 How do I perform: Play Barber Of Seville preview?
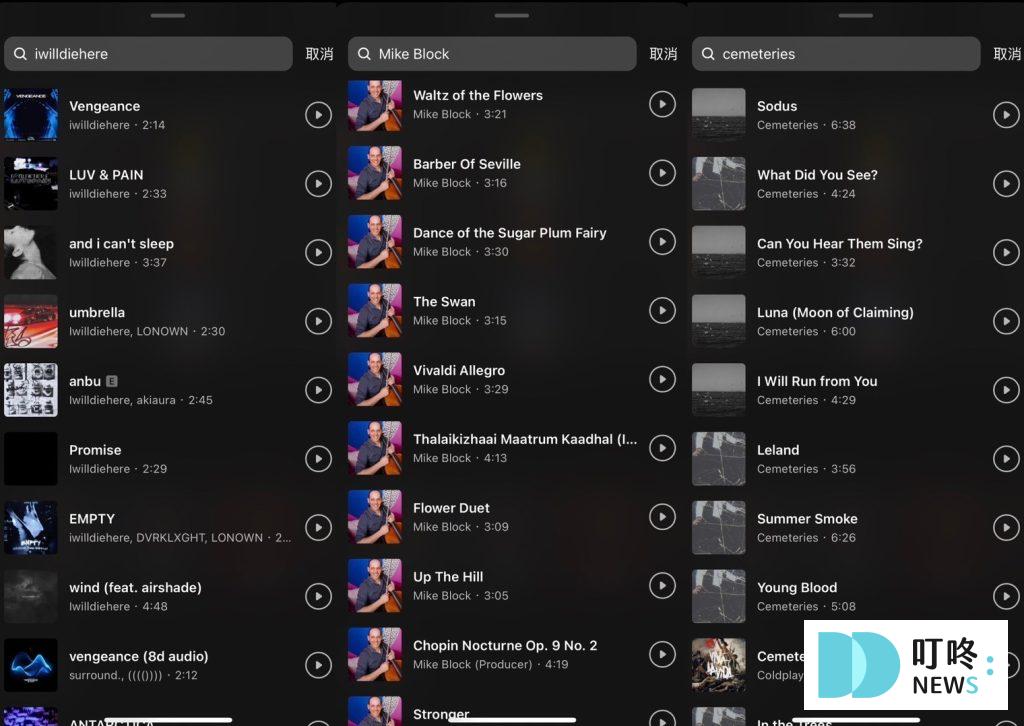pos(662,173)
